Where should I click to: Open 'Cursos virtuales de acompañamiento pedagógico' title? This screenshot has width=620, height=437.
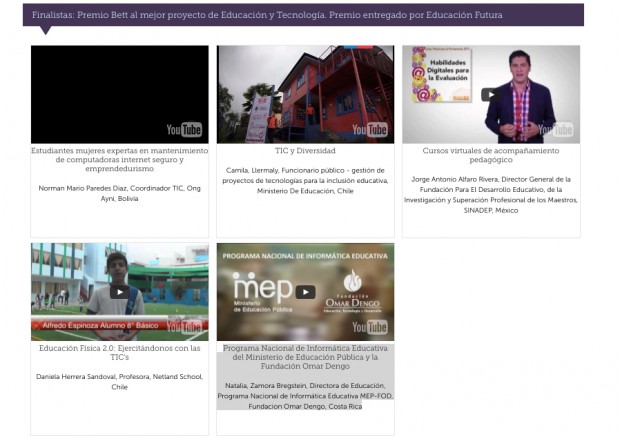coord(490,156)
